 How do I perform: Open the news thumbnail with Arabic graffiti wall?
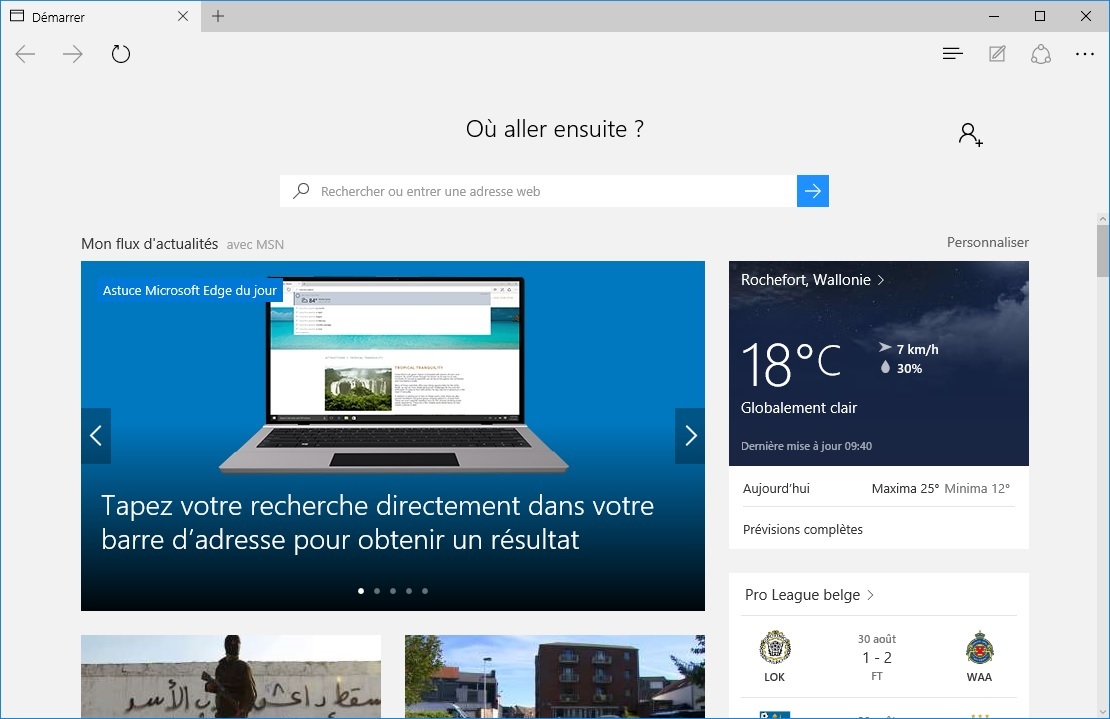231,677
